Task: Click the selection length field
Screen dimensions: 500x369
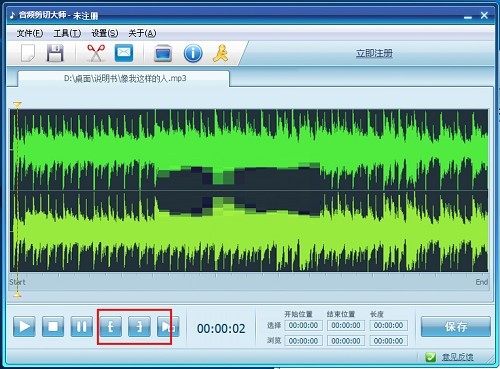Action: pos(388,325)
